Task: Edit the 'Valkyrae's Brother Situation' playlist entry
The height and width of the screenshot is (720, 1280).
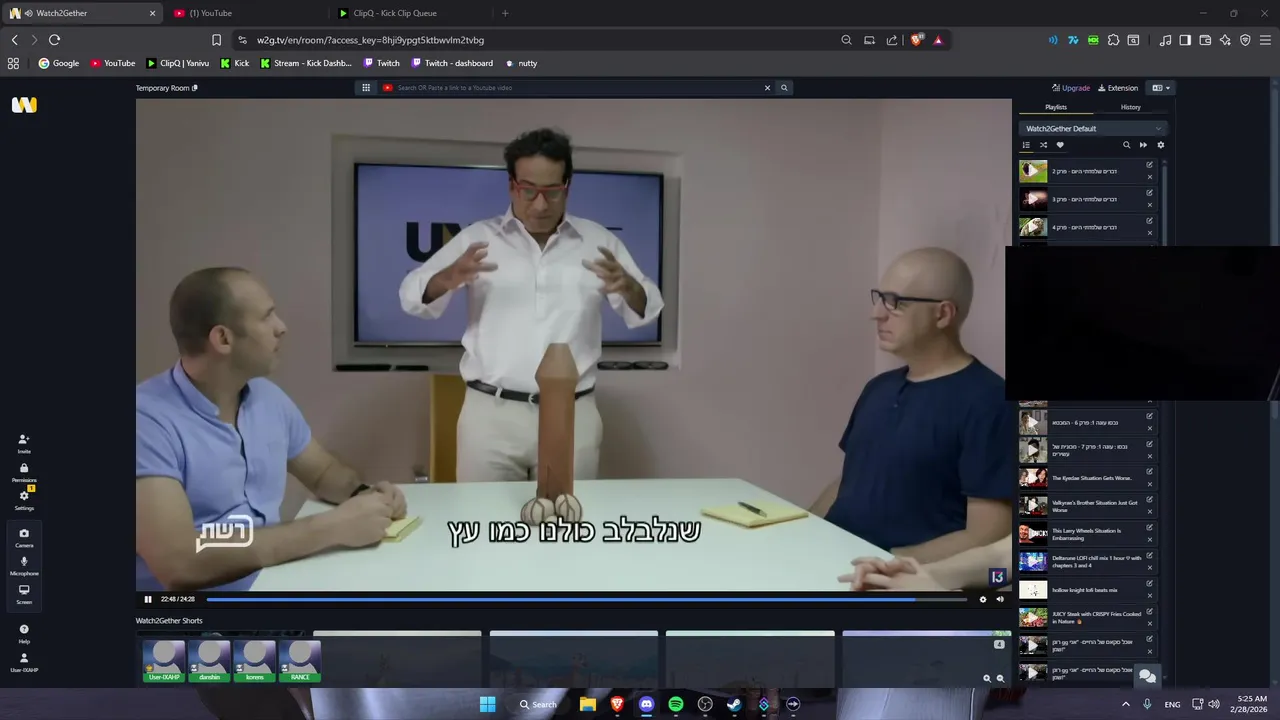Action: (1149, 500)
